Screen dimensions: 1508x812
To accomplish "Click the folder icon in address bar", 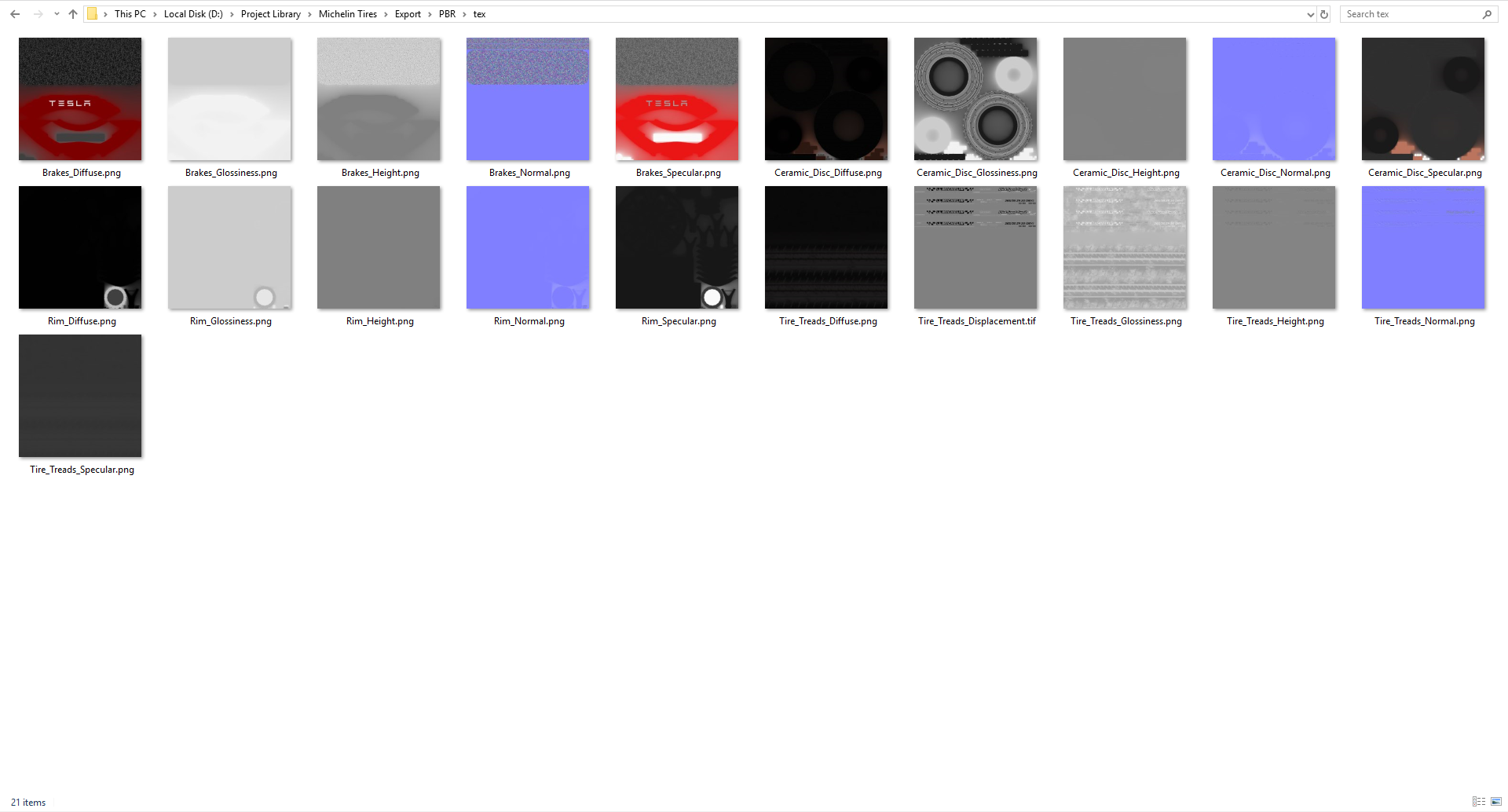I will point(92,14).
